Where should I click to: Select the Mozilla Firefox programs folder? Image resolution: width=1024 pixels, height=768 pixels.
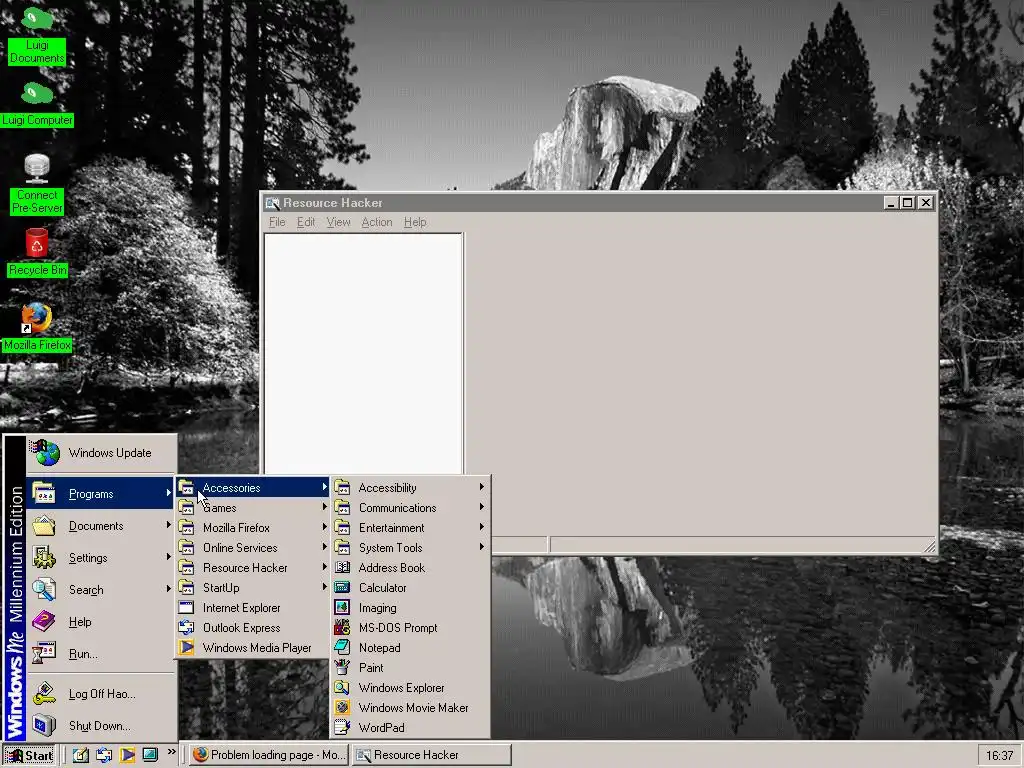tap(252, 528)
